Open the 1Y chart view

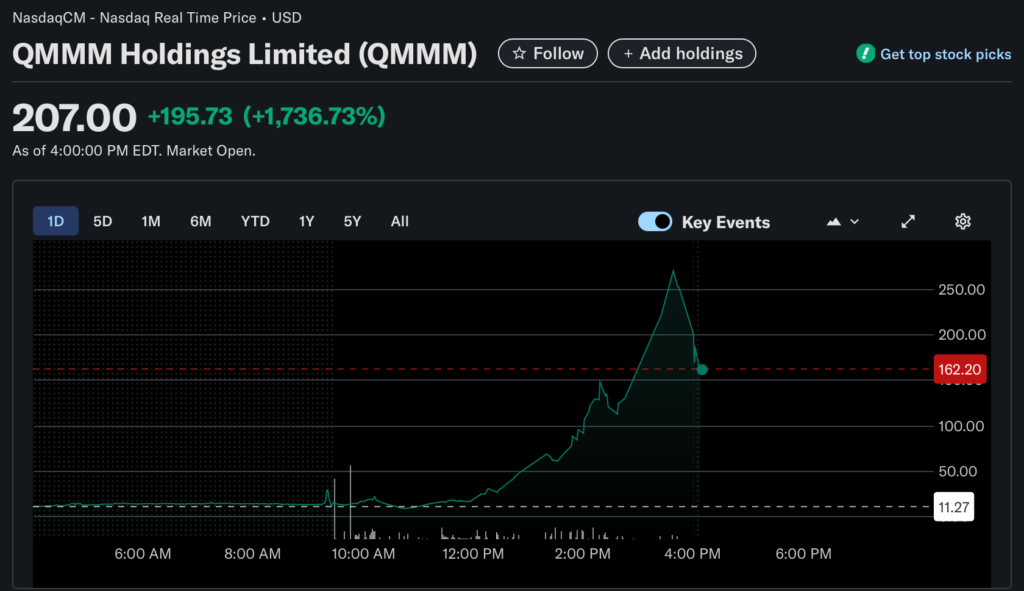(x=306, y=221)
